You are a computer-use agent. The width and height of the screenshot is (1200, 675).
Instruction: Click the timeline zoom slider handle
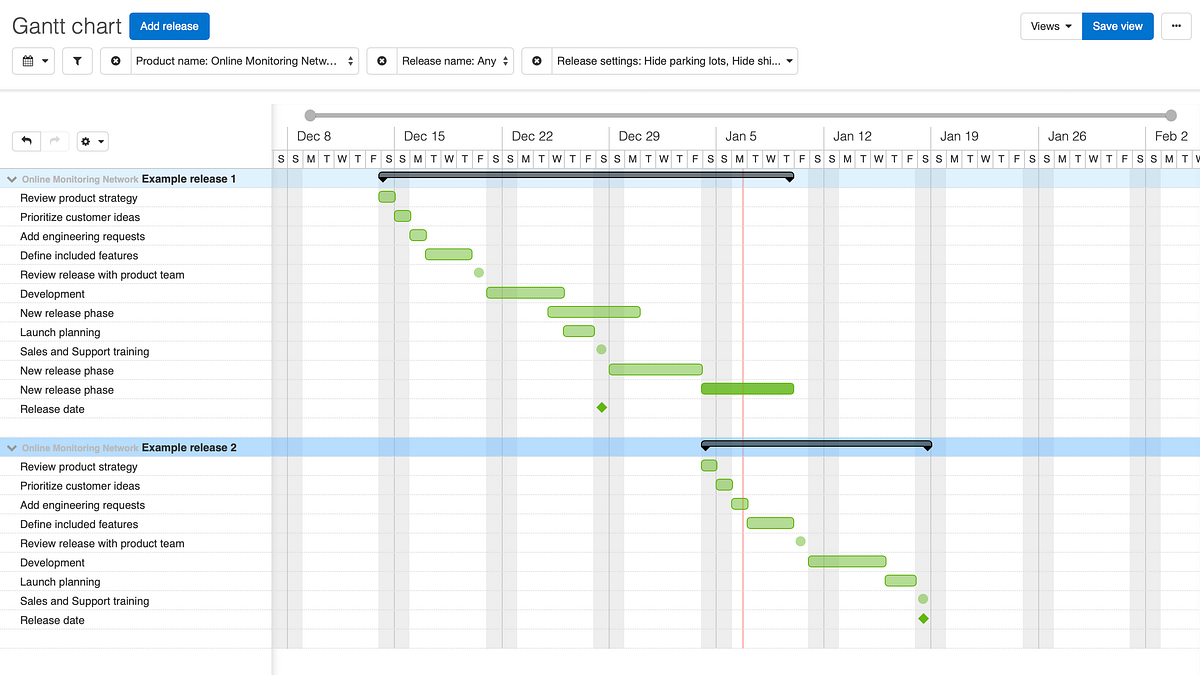pos(310,115)
